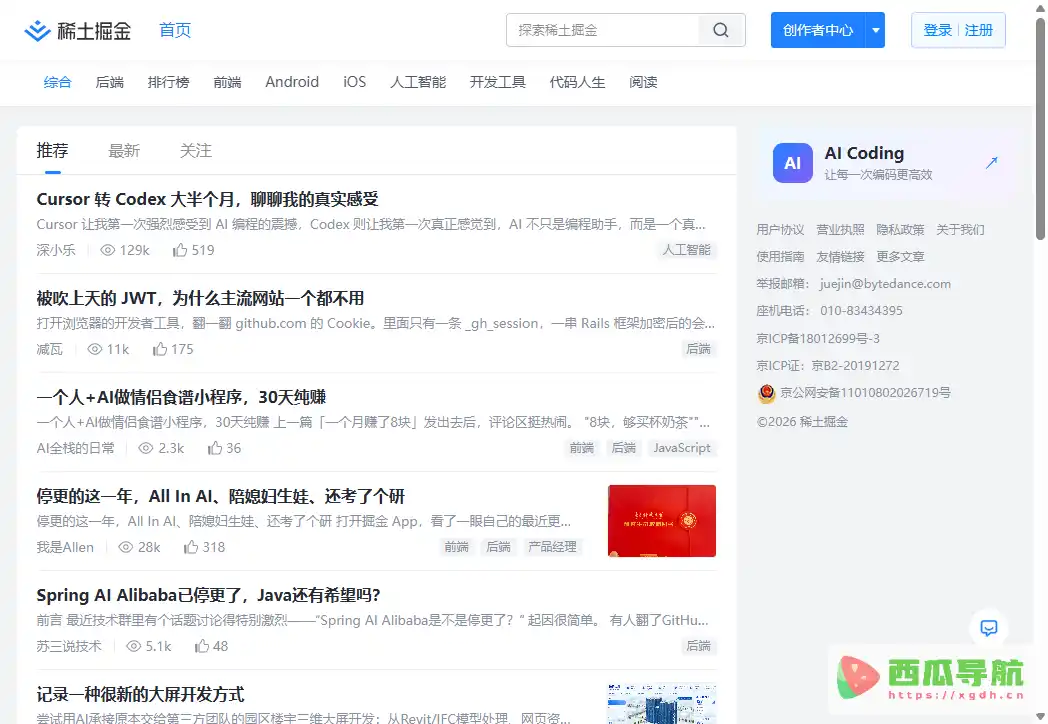
Task: Click the 产品经理 tag
Action: tap(552, 547)
